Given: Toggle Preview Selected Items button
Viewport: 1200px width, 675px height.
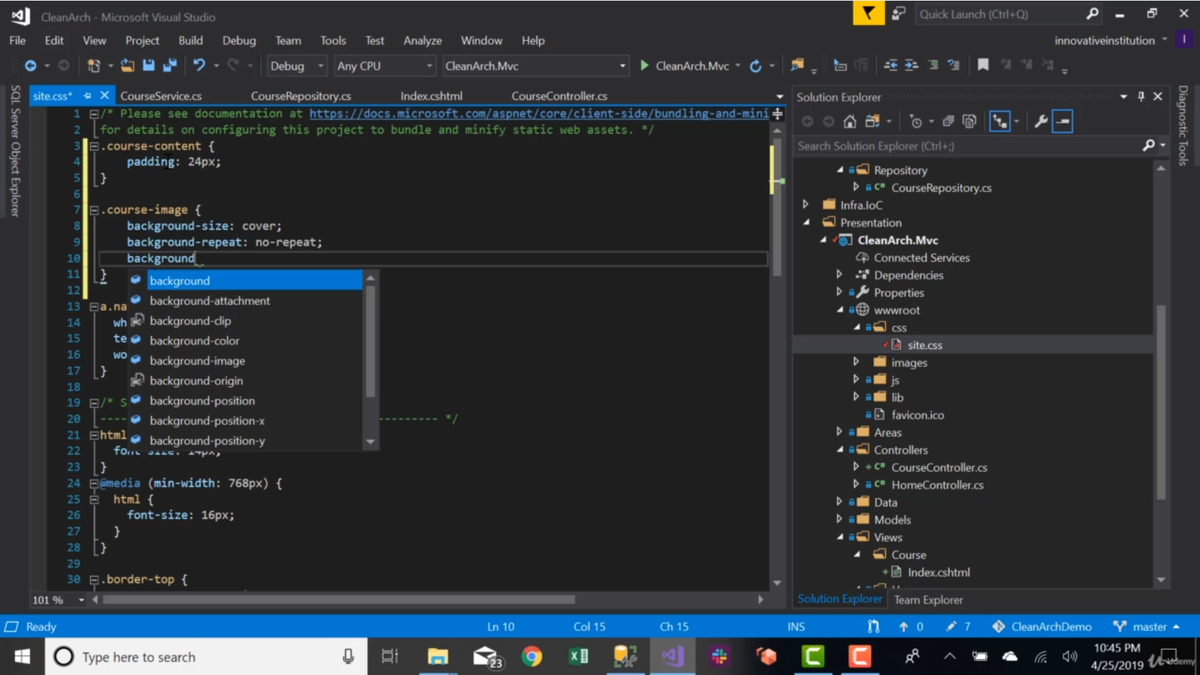Looking at the screenshot, I should tap(1063, 121).
